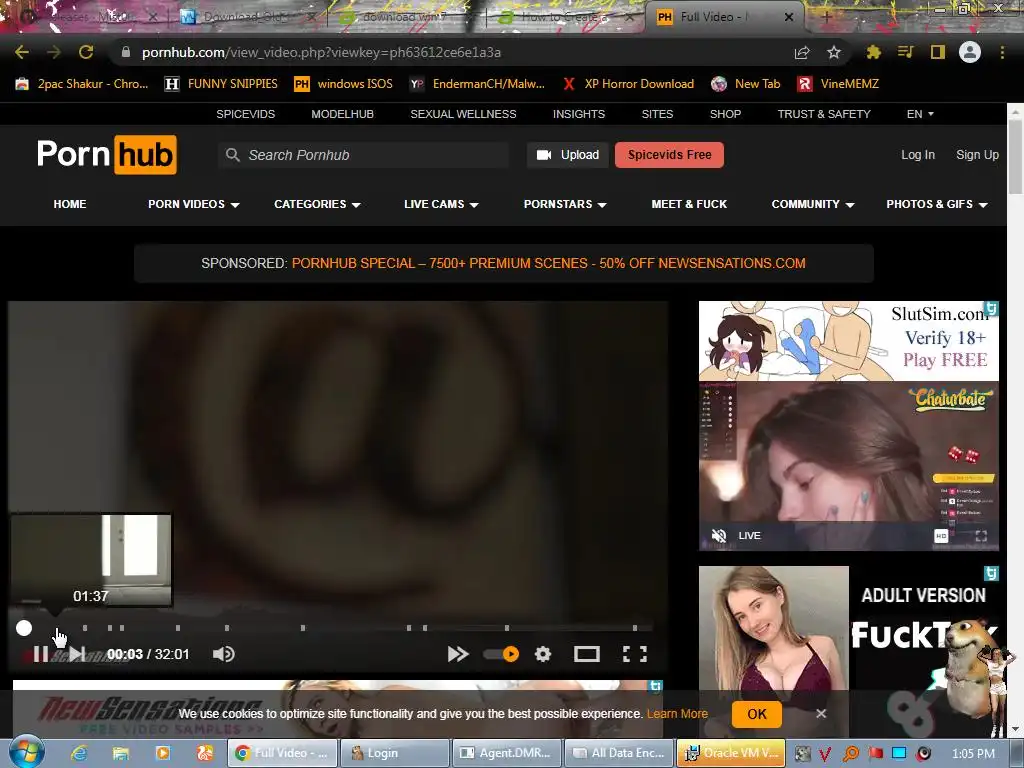
Task: Expand the Chaturbate live ad to fullscreen
Action: click(981, 536)
